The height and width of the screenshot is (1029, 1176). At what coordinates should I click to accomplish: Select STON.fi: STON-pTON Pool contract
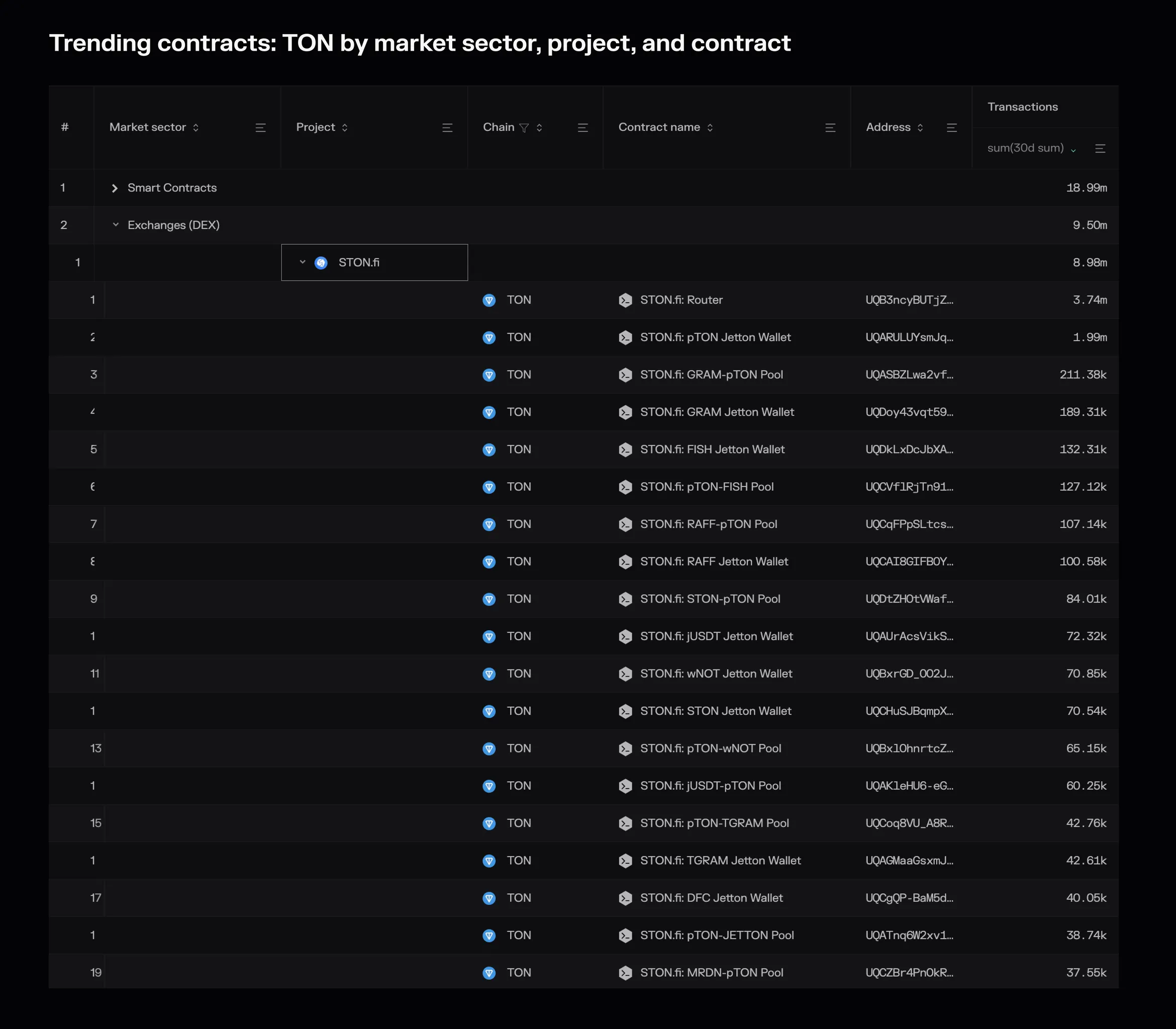tap(710, 599)
